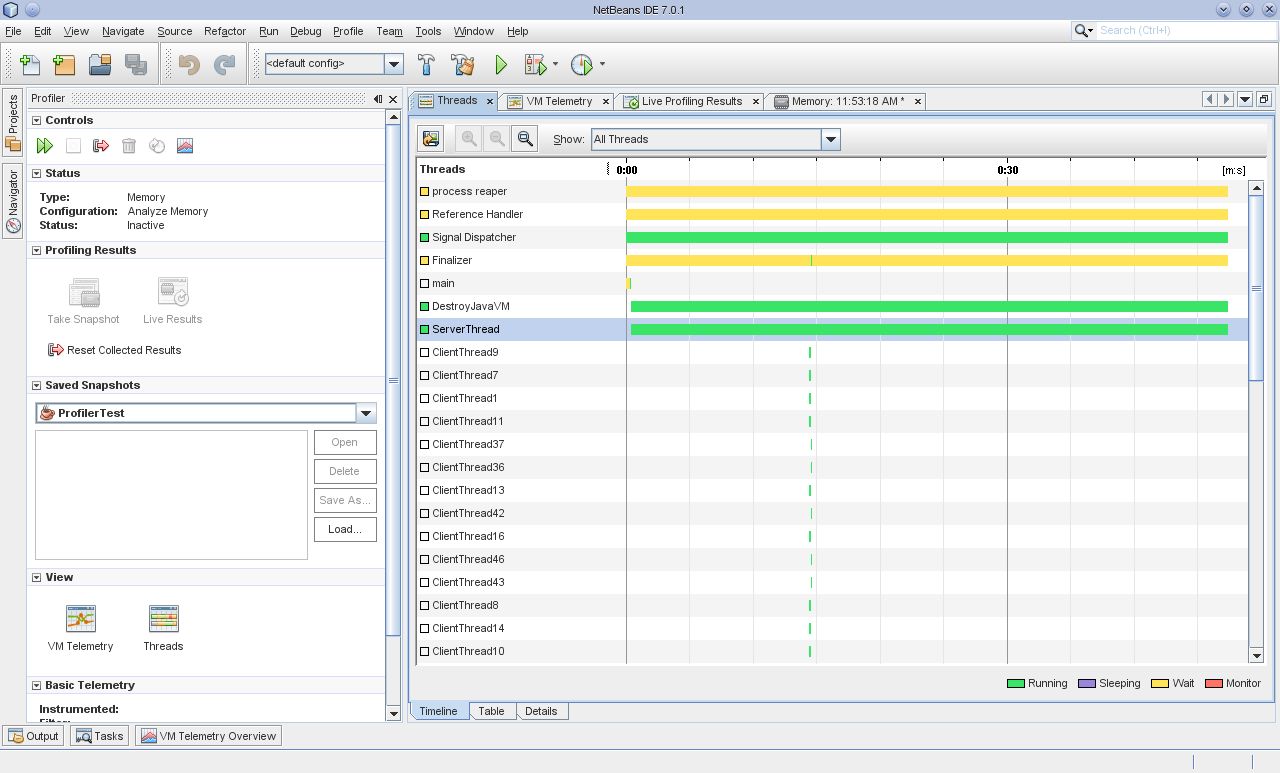Switch to the Details view tab
The image size is (1280, 773).
coord(541,711)
